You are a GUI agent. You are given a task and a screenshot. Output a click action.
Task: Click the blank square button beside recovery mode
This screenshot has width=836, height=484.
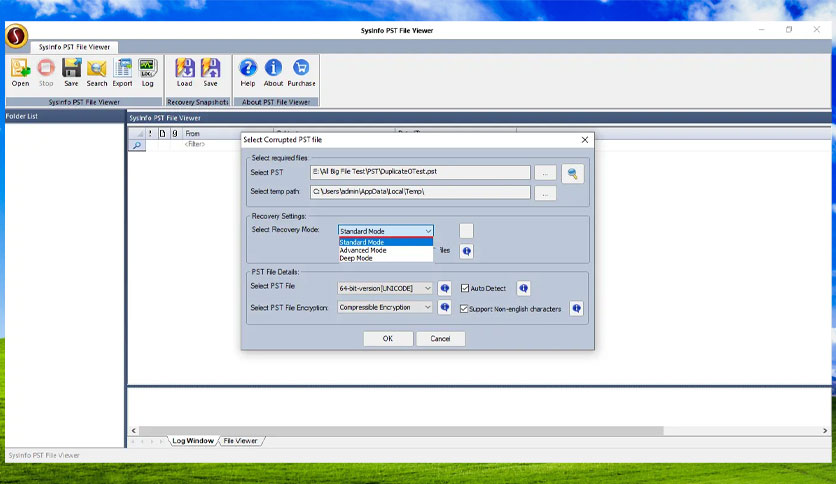[x=467, y=231]
